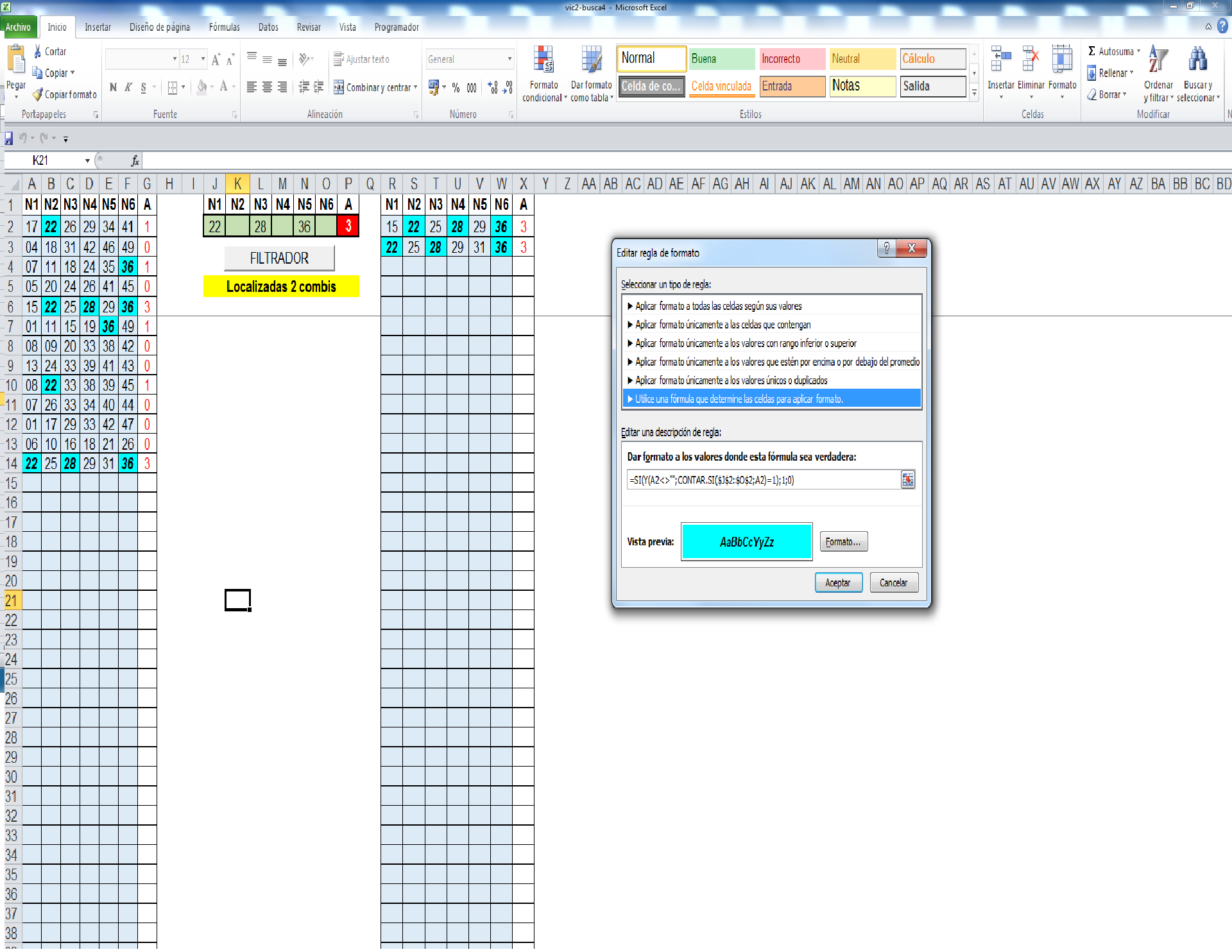Image resolution: width=1232 pixels, height=952 pixels.
Task: Open Rellenar fill dropdown
Action: 1131,73
